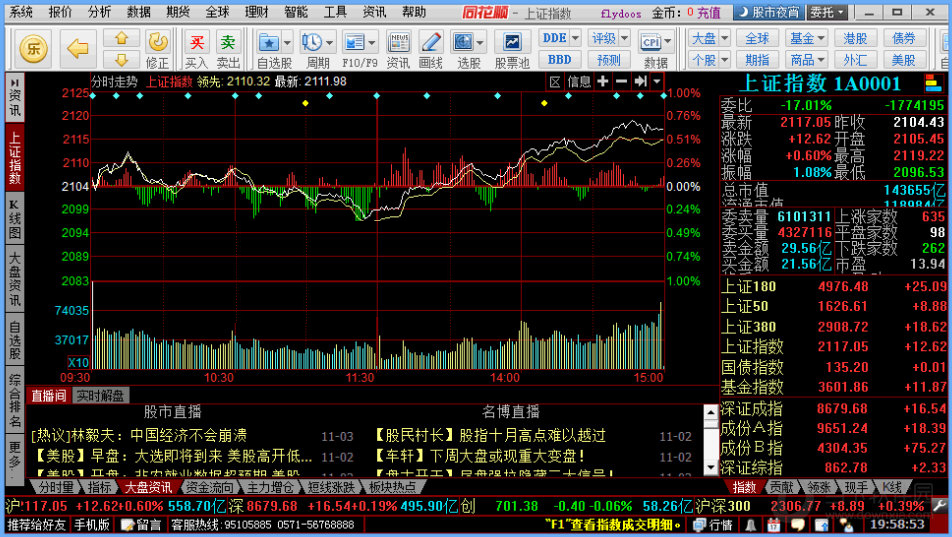Screen dimensions: 952x537
Task: Expand the 自选股 dropdown arrow
Action: tap(286, 42)
